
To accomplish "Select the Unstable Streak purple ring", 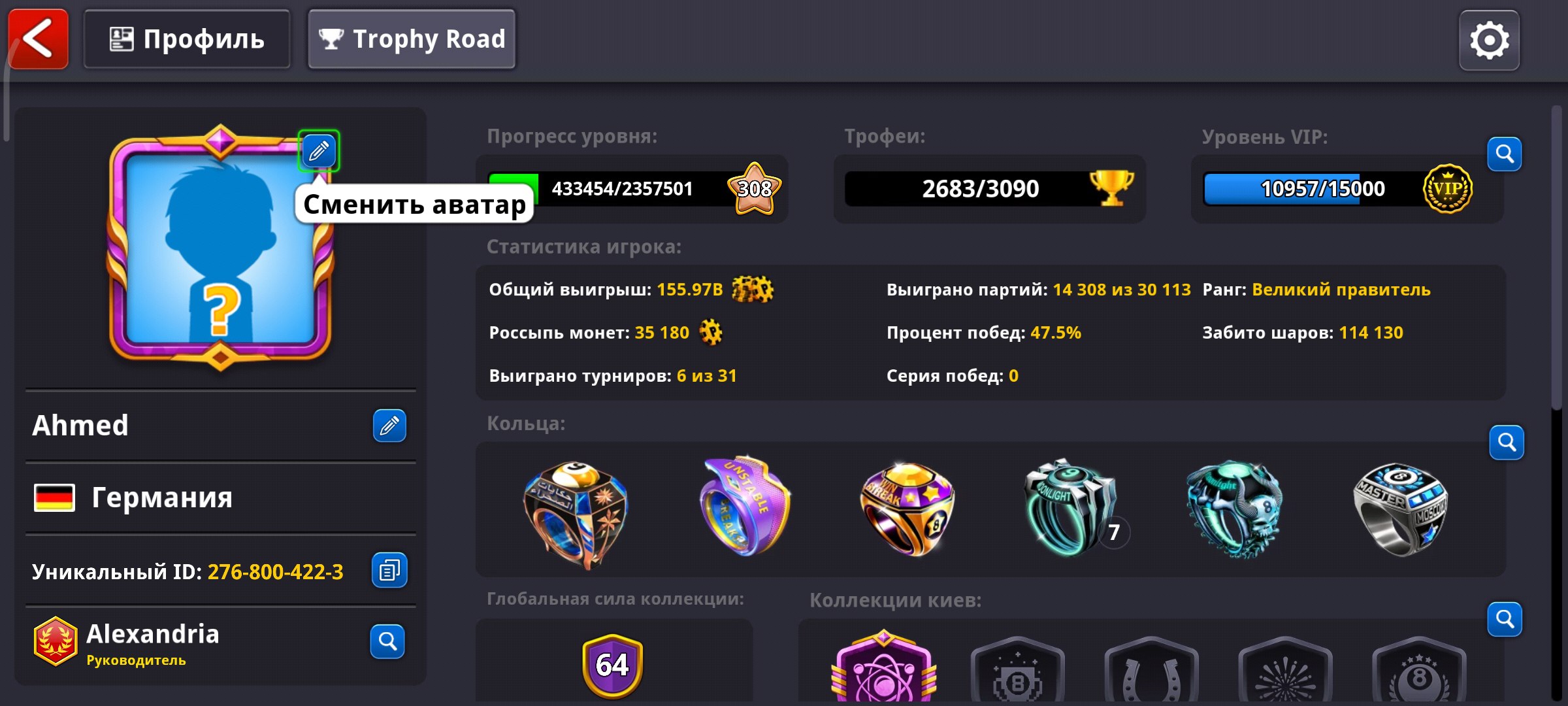I will point(745,507).
